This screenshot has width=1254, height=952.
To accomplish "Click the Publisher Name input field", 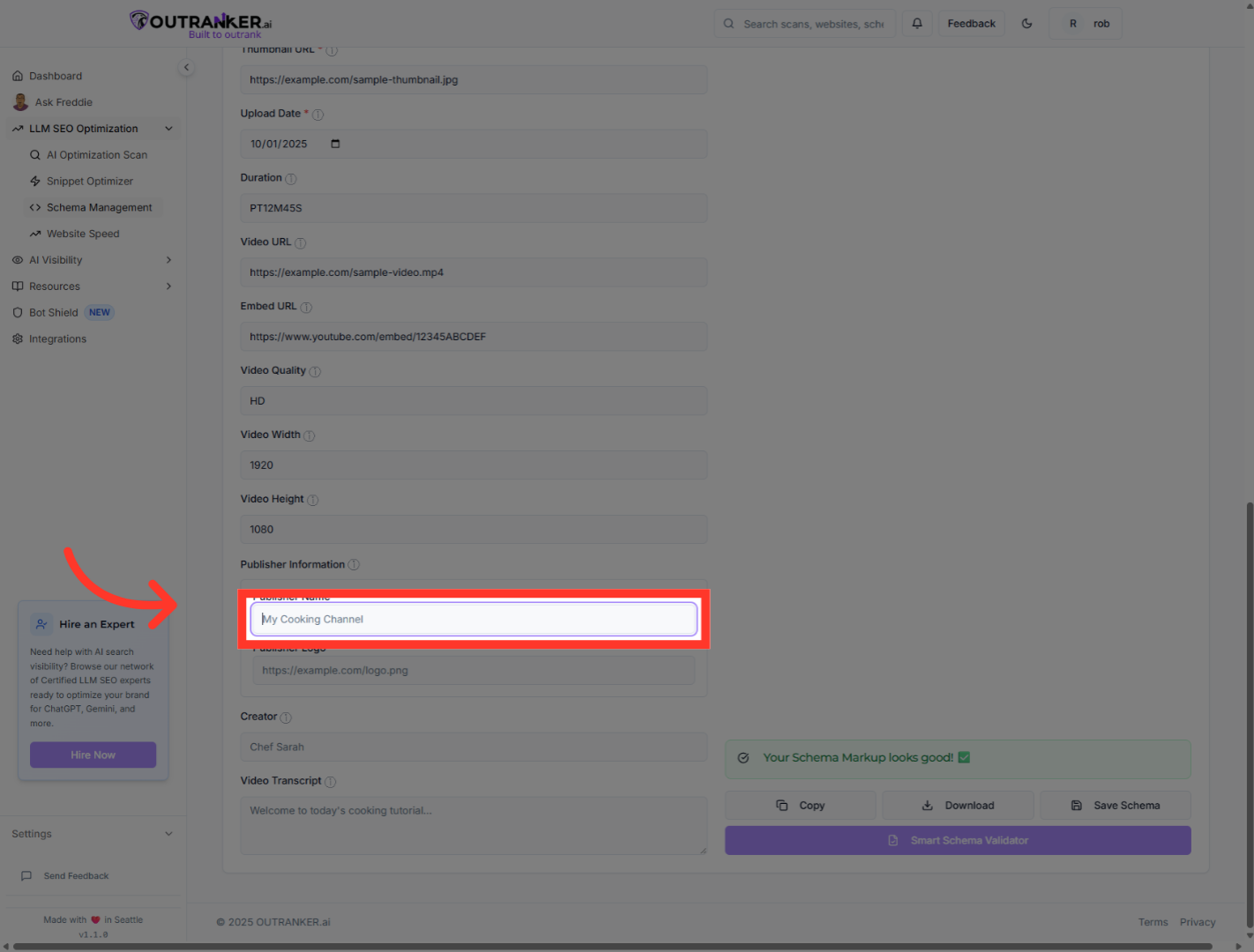I will [474, 619].
